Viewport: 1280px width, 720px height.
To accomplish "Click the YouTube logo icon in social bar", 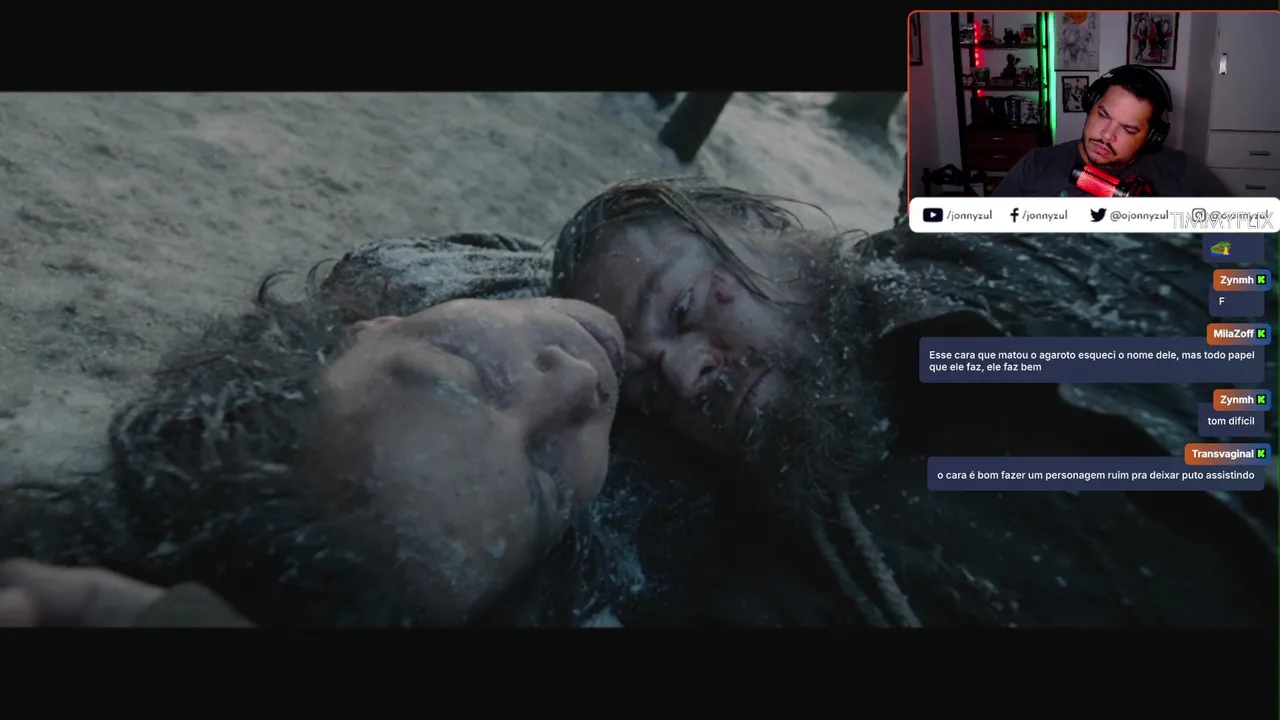I will click(932, 215).
